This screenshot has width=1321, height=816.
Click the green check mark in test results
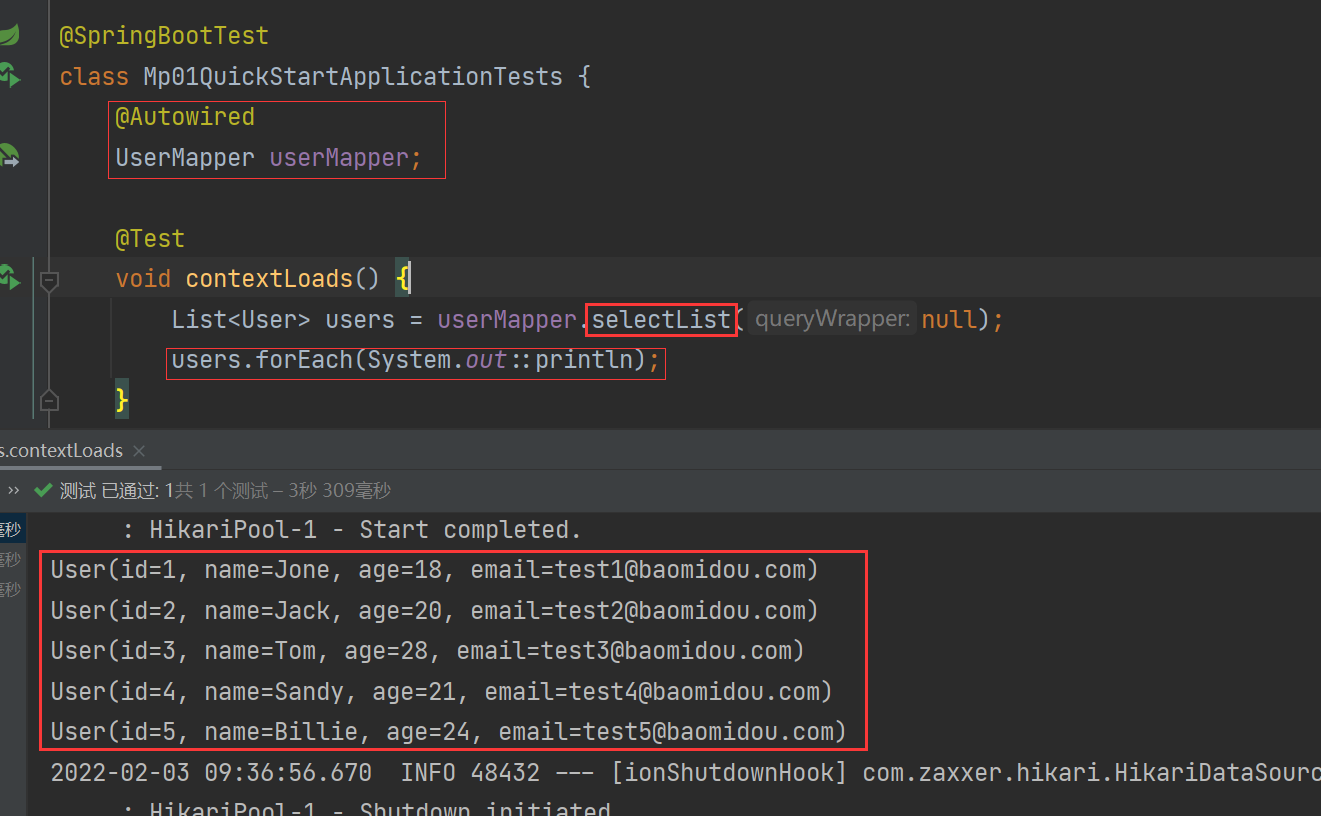coord(43,490)
